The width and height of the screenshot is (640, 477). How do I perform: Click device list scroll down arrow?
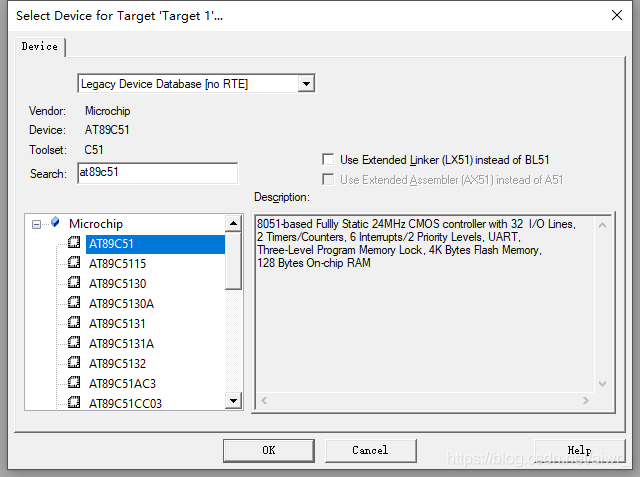coord(233,401)
